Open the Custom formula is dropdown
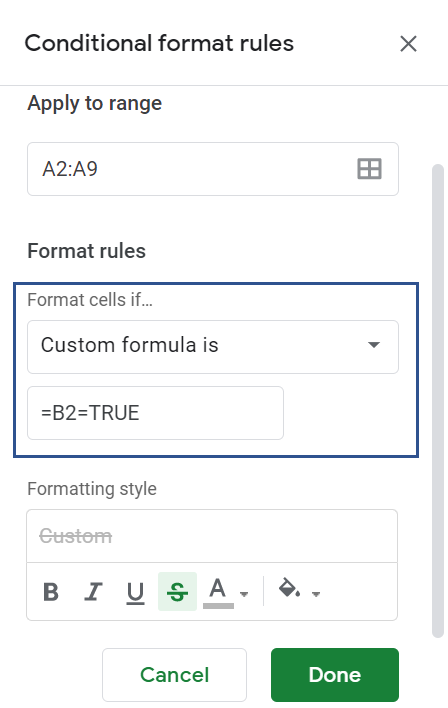Image resolution: width=448 pixels, height=708 pixels. 213,347
